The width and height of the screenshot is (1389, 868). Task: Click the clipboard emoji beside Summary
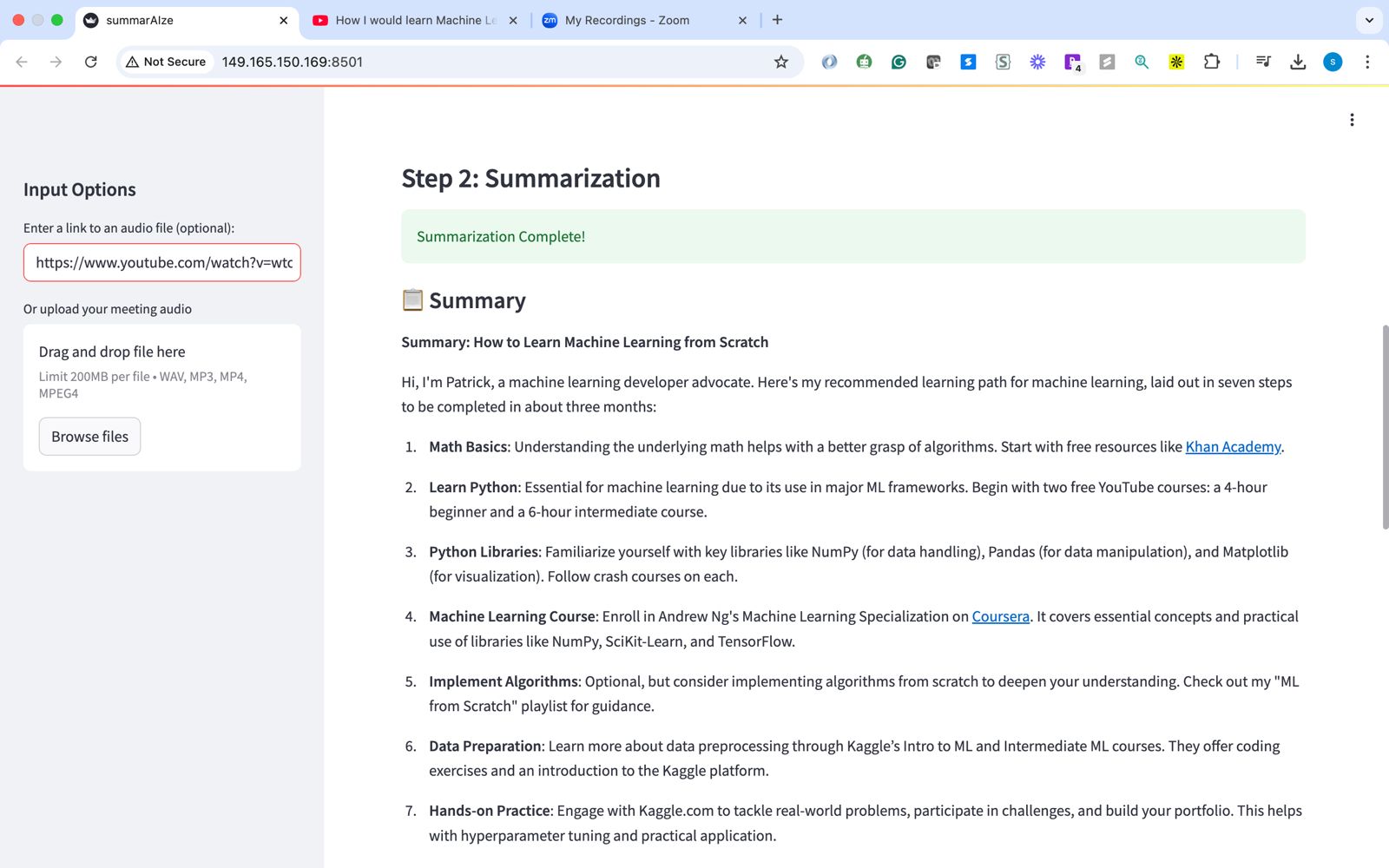[x=412, y=299]
